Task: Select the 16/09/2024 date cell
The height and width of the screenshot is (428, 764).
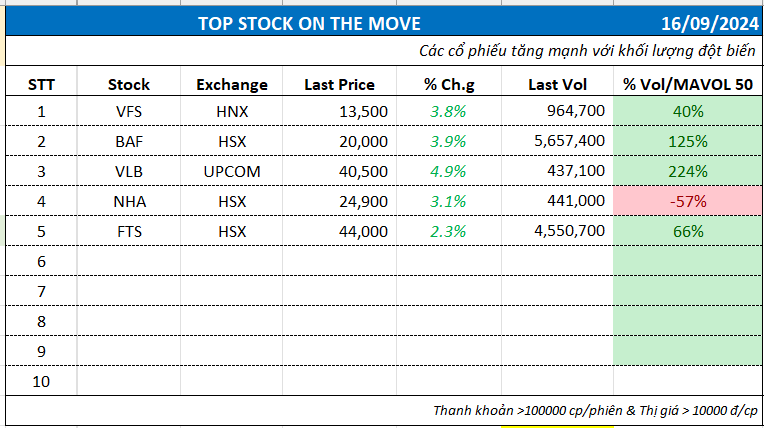Action: pos(710,23)
